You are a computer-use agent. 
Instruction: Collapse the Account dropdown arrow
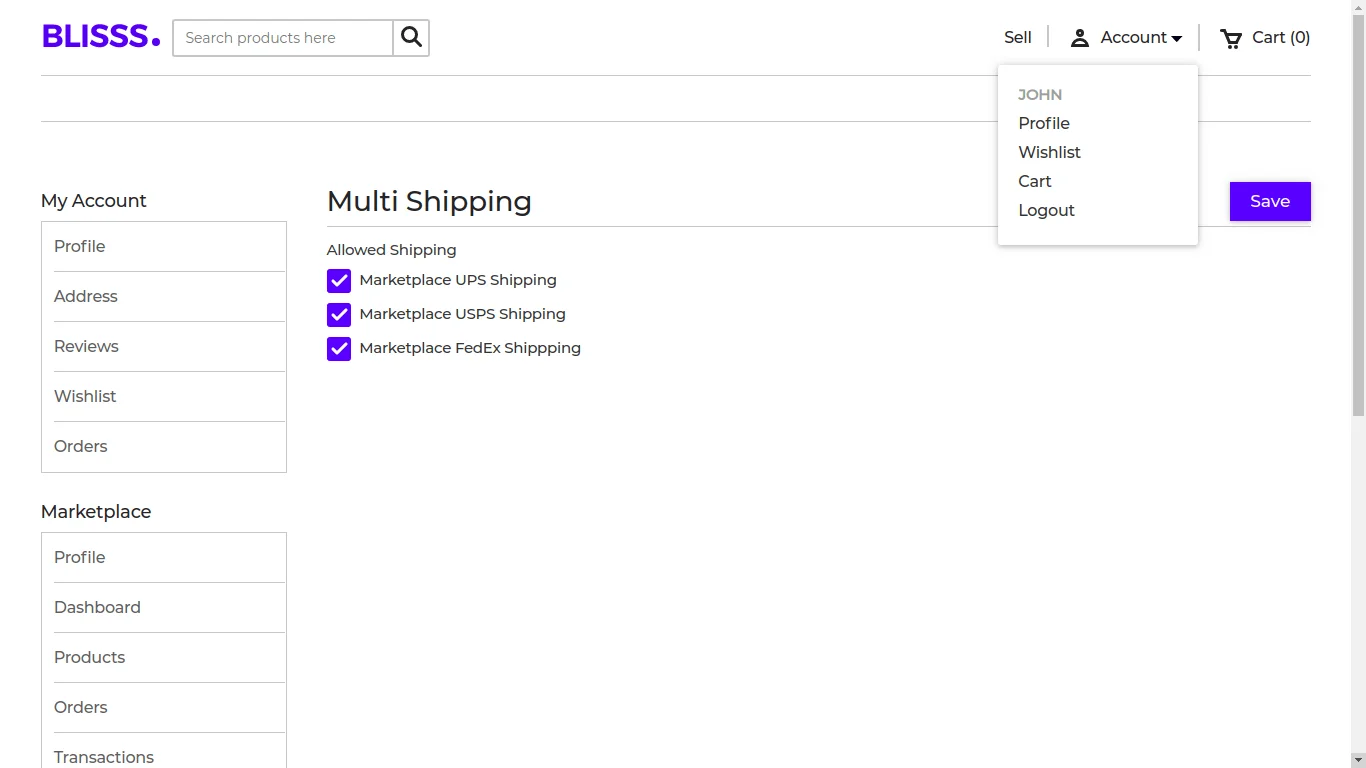(1177, 39)
